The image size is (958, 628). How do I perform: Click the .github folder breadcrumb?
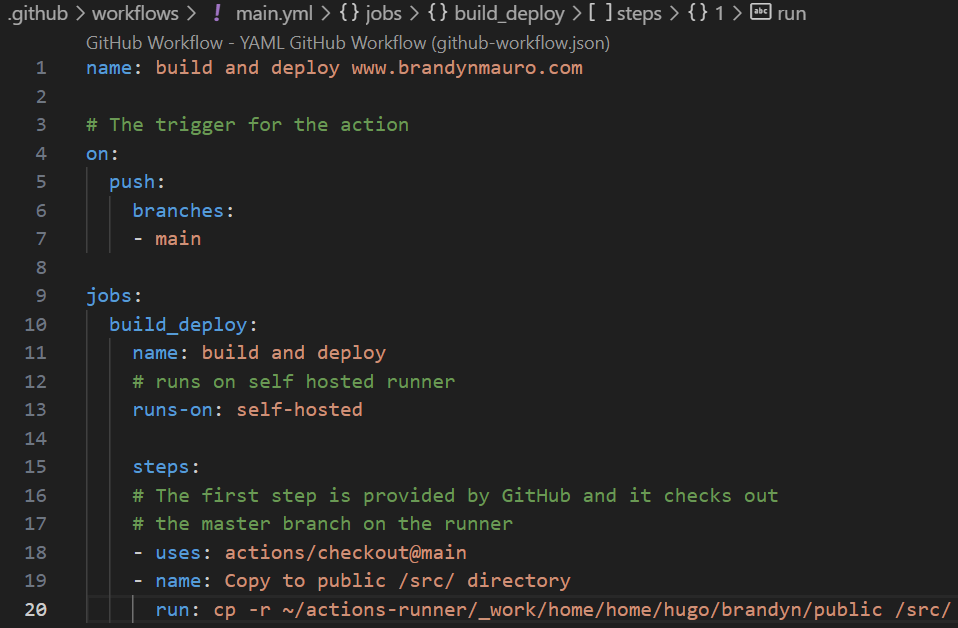point(36,13)
